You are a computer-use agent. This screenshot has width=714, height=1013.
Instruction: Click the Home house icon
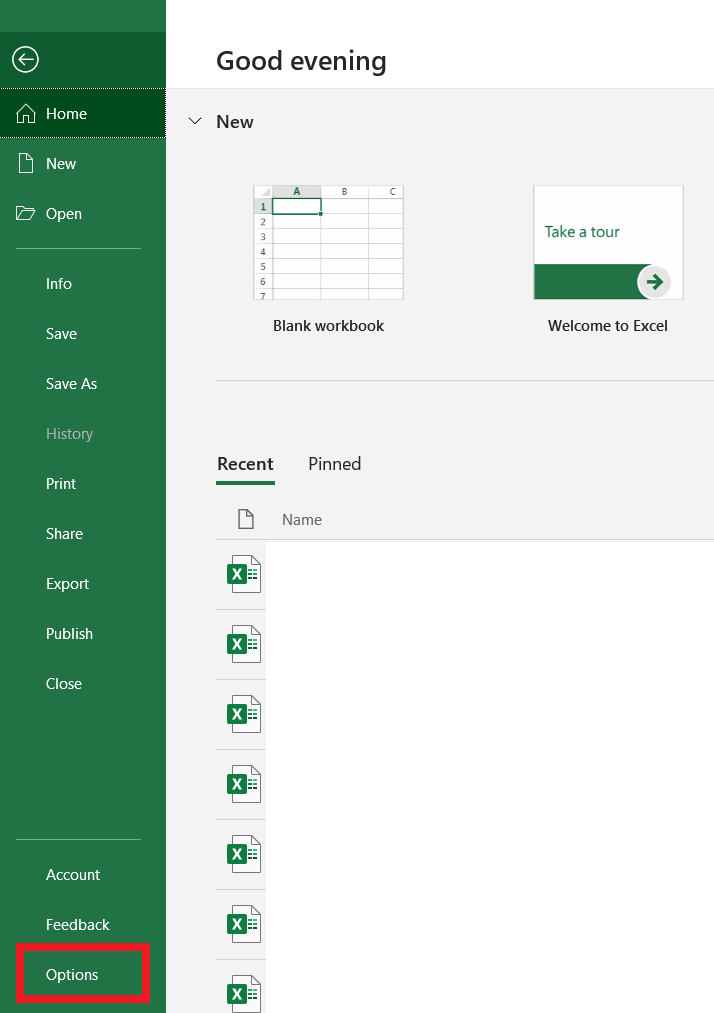coord(26,113)
